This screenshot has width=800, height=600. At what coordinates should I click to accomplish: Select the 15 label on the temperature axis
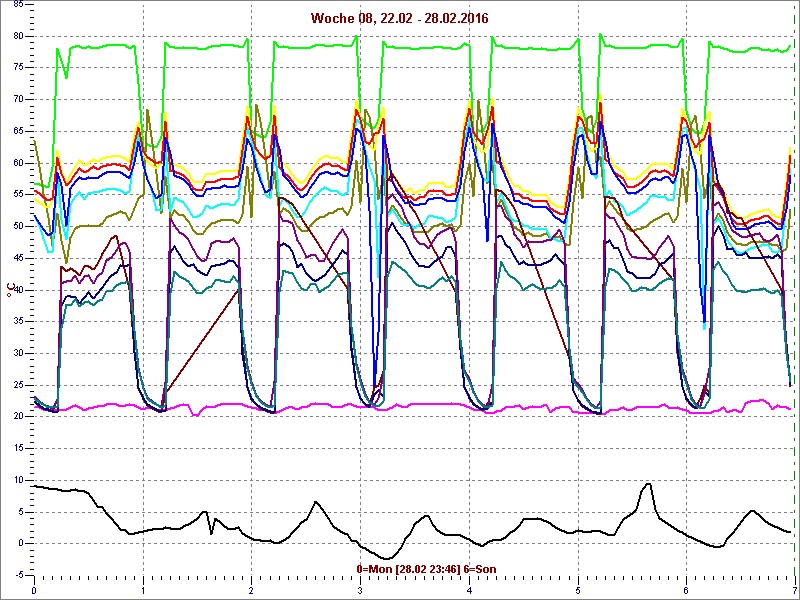pyautogui.click(x=18, y=448)
